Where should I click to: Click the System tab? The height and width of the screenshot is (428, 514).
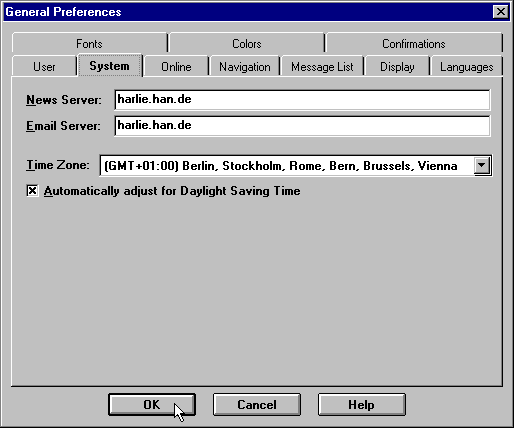tap(109, 66)
